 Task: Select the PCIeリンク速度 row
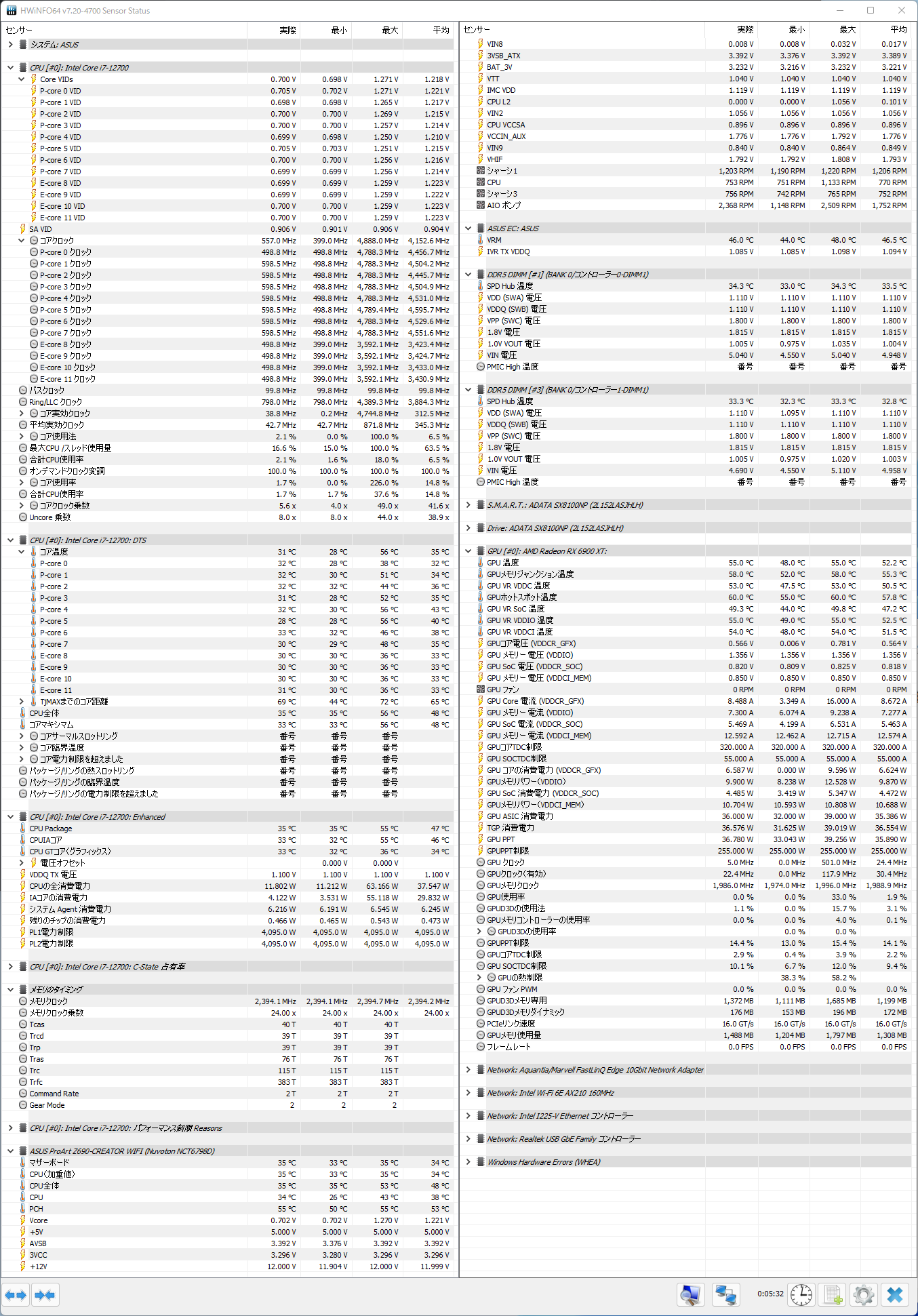[685, 1024]
